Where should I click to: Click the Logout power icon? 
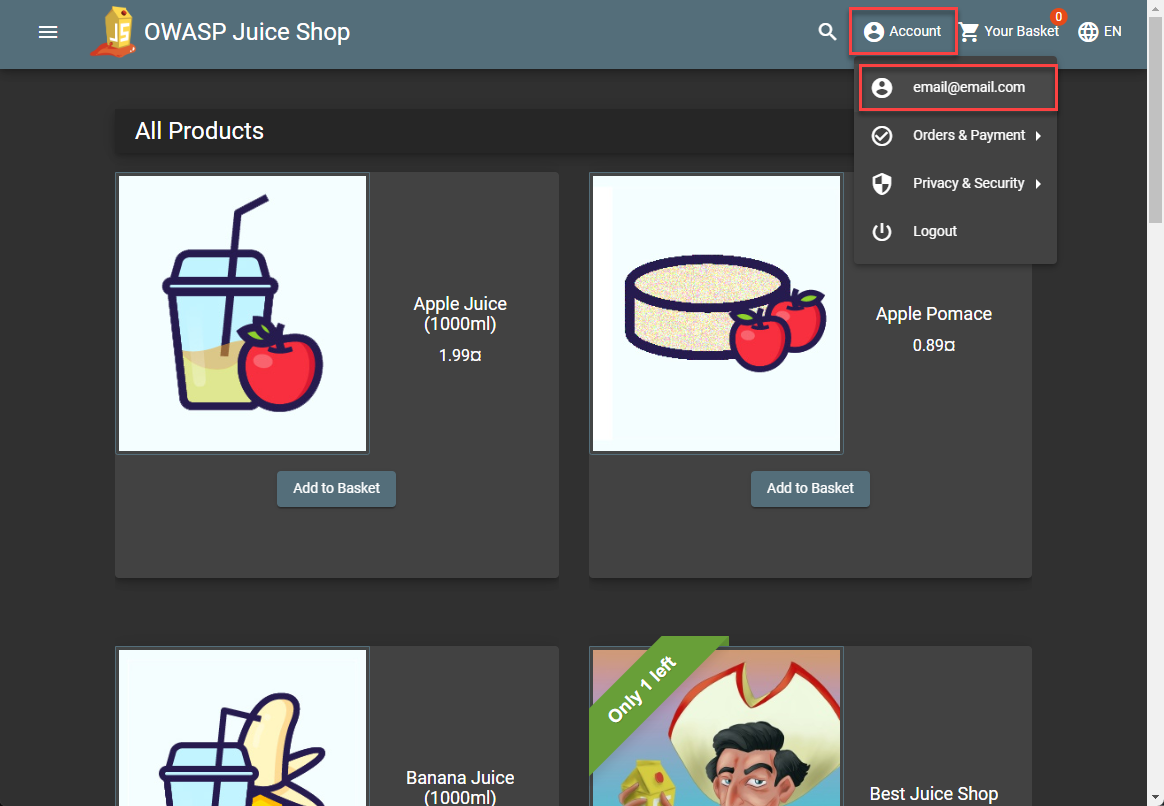tap(881, 232)
